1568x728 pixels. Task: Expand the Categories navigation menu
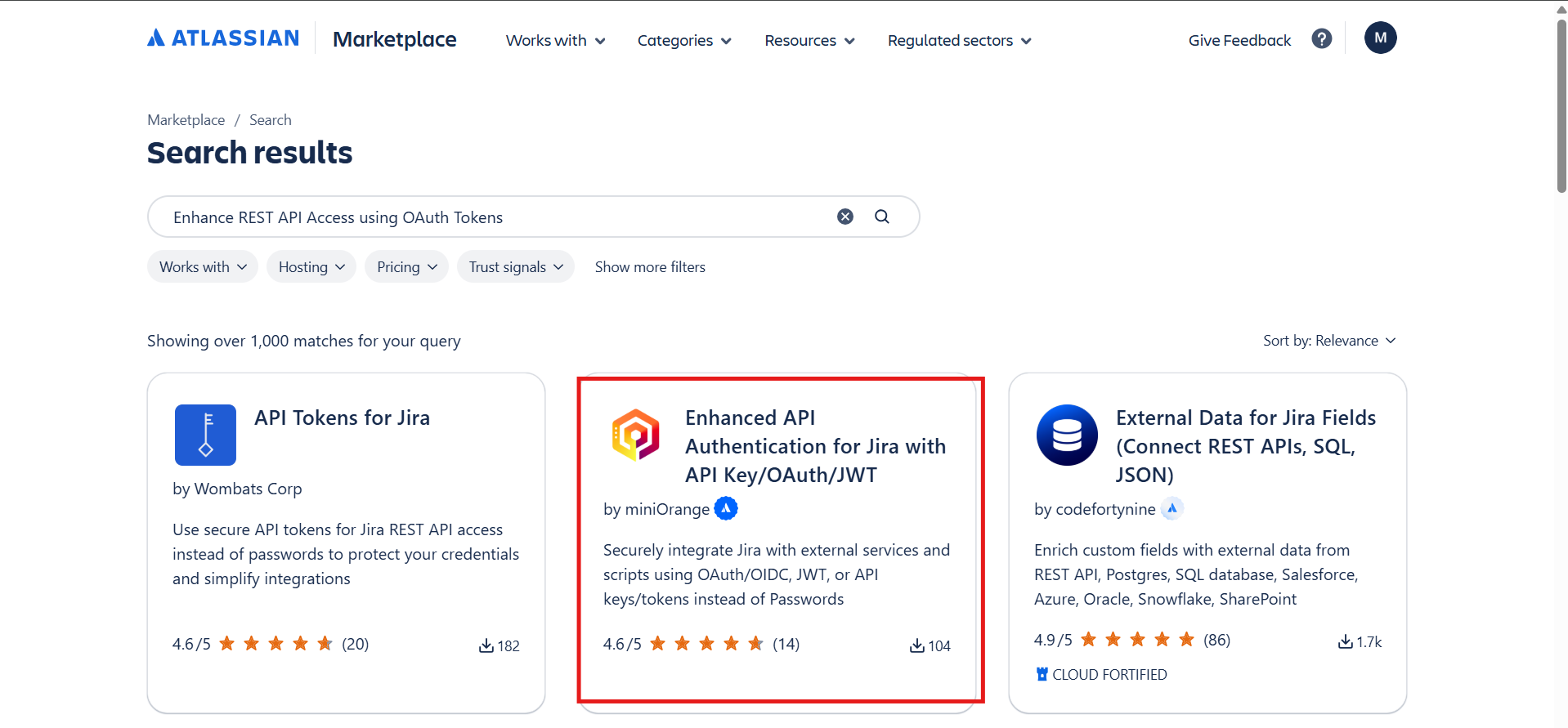click(684, 40)
